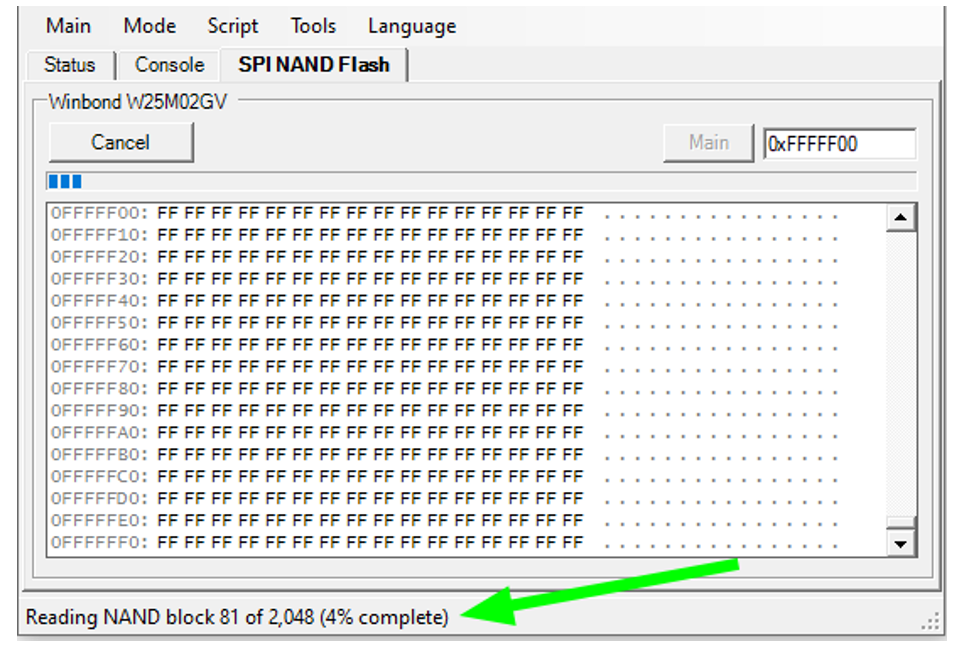
Task: Click the hex view scroll-up arrow
Action: (901, 217)
